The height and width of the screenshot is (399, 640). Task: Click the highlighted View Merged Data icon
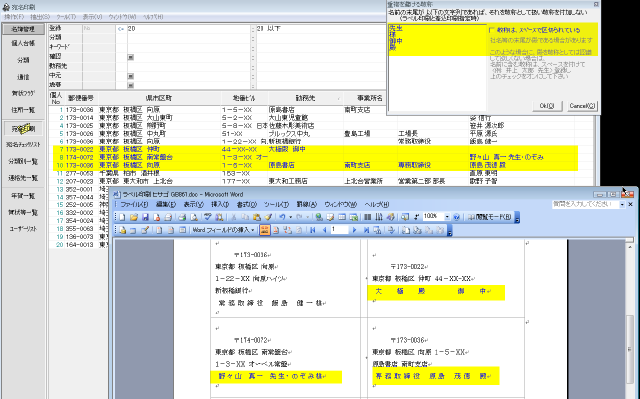(x=264, y=230)
